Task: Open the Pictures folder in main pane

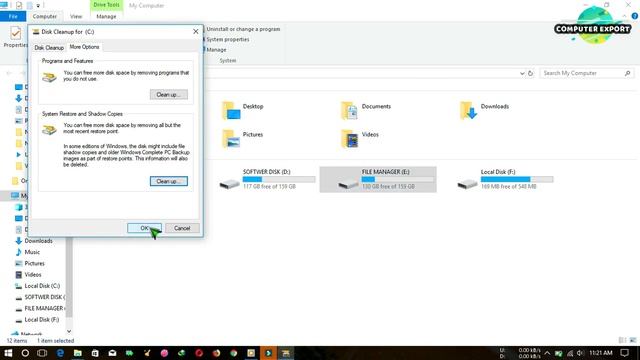Action: 243,138
